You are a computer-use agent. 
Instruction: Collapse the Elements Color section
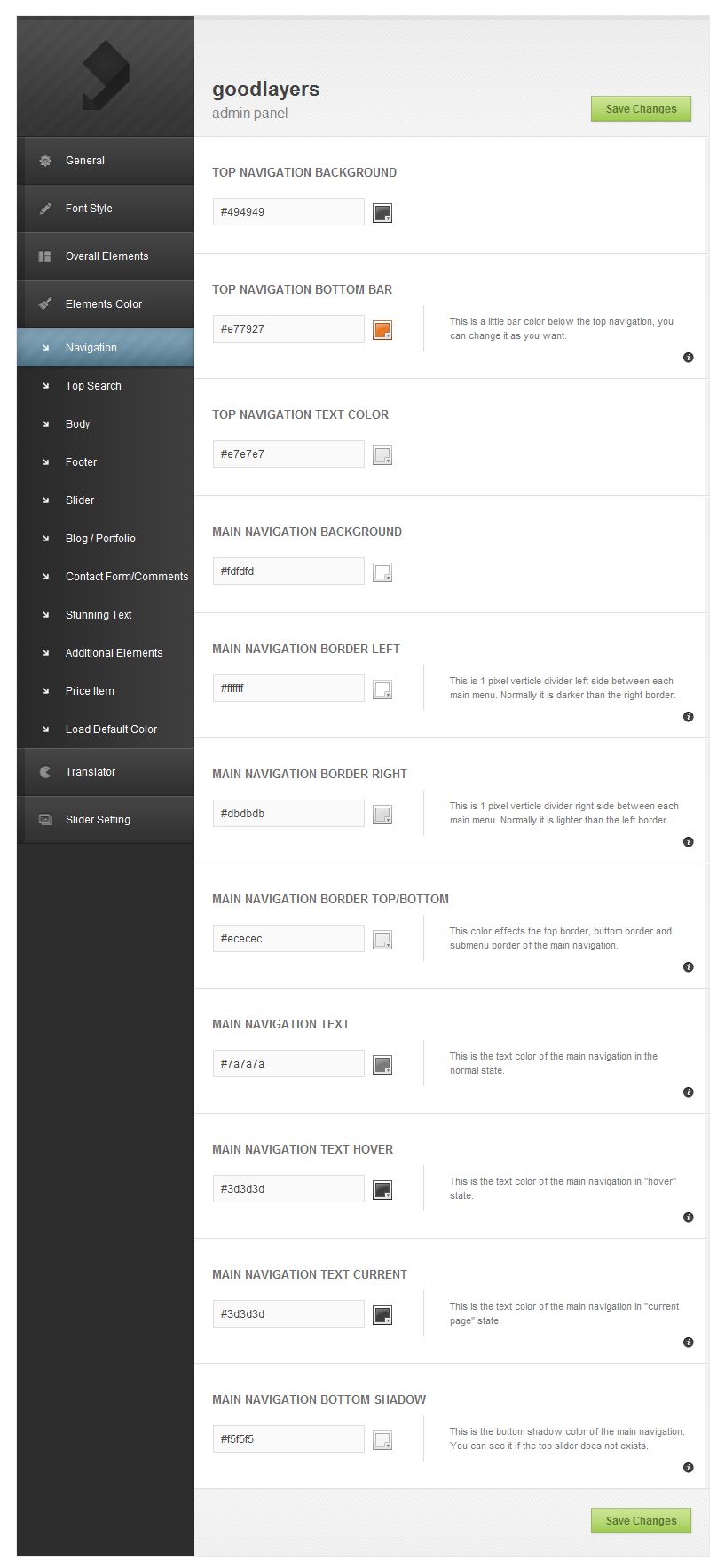(106, 304)
